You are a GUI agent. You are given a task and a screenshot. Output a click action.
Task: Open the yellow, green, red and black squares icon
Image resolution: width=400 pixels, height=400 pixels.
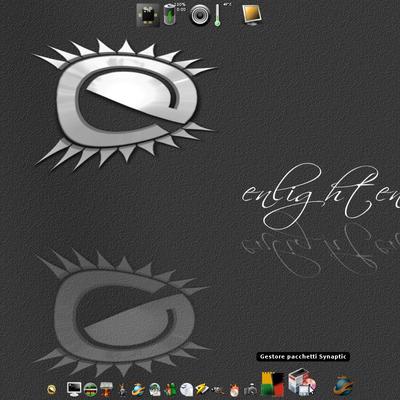tap(273, 384)
